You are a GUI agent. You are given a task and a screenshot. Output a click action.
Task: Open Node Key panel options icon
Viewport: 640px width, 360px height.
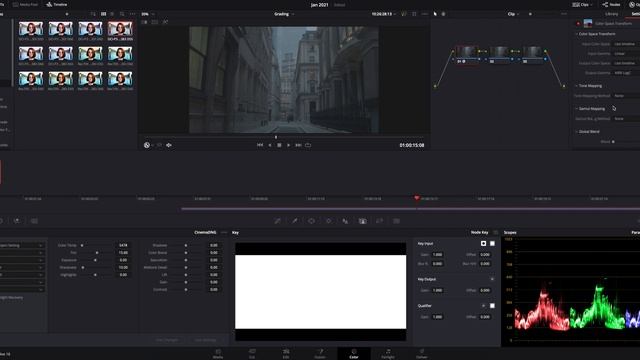pyautogui.click(x=496, y=232)
